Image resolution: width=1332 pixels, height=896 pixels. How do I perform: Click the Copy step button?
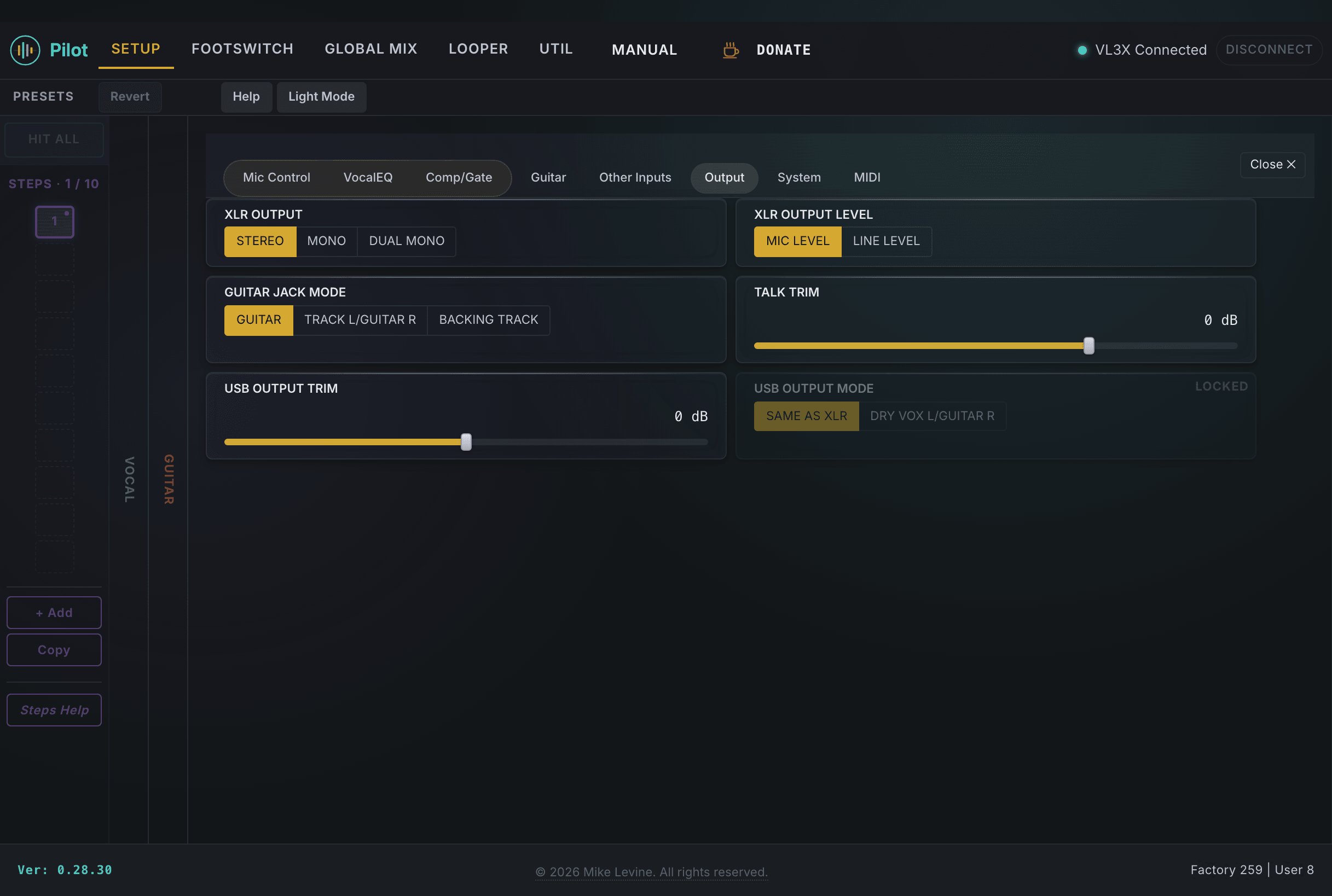[x=54, y=650]
